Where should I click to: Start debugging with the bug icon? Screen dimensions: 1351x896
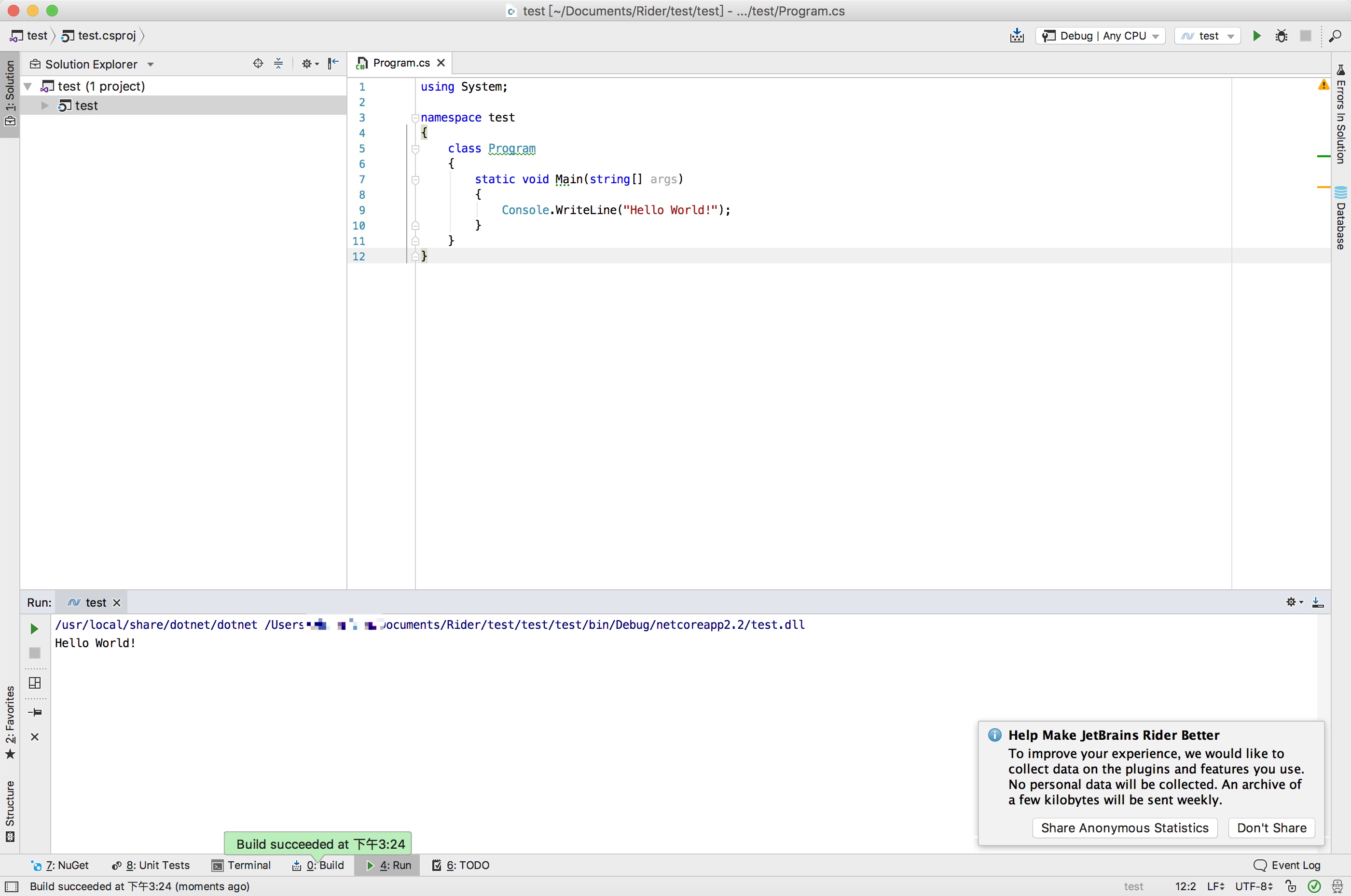[x=1281, y=35]
